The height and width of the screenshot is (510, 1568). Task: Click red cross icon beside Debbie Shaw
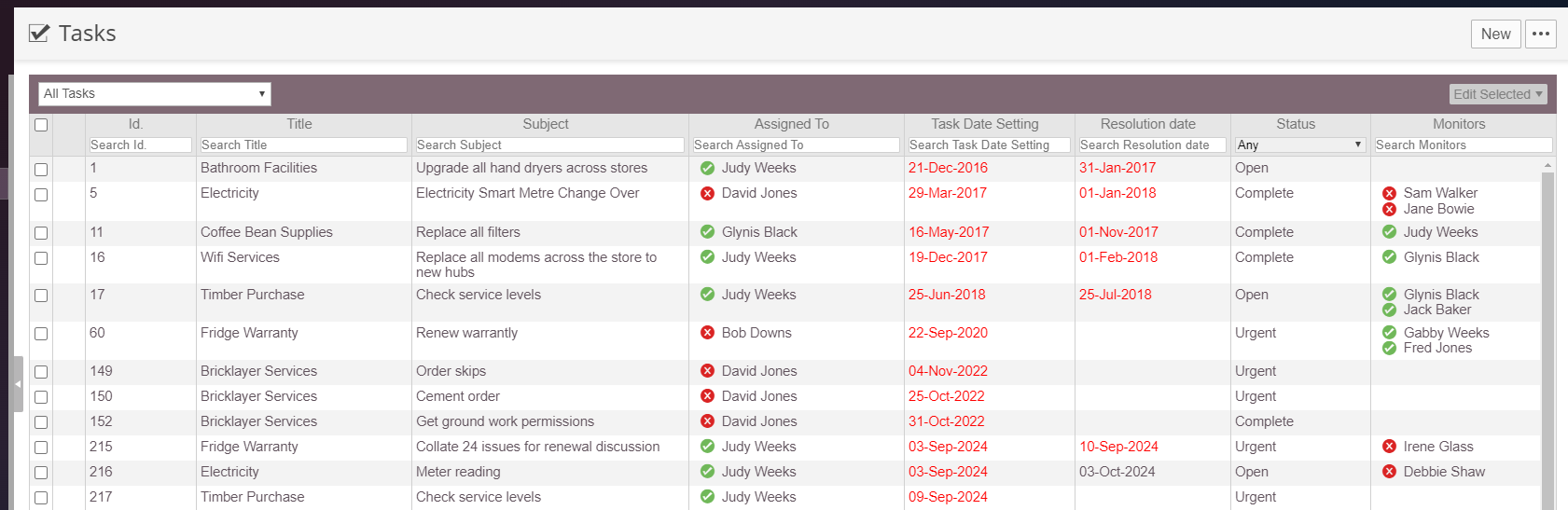(x=1390, y=472)
